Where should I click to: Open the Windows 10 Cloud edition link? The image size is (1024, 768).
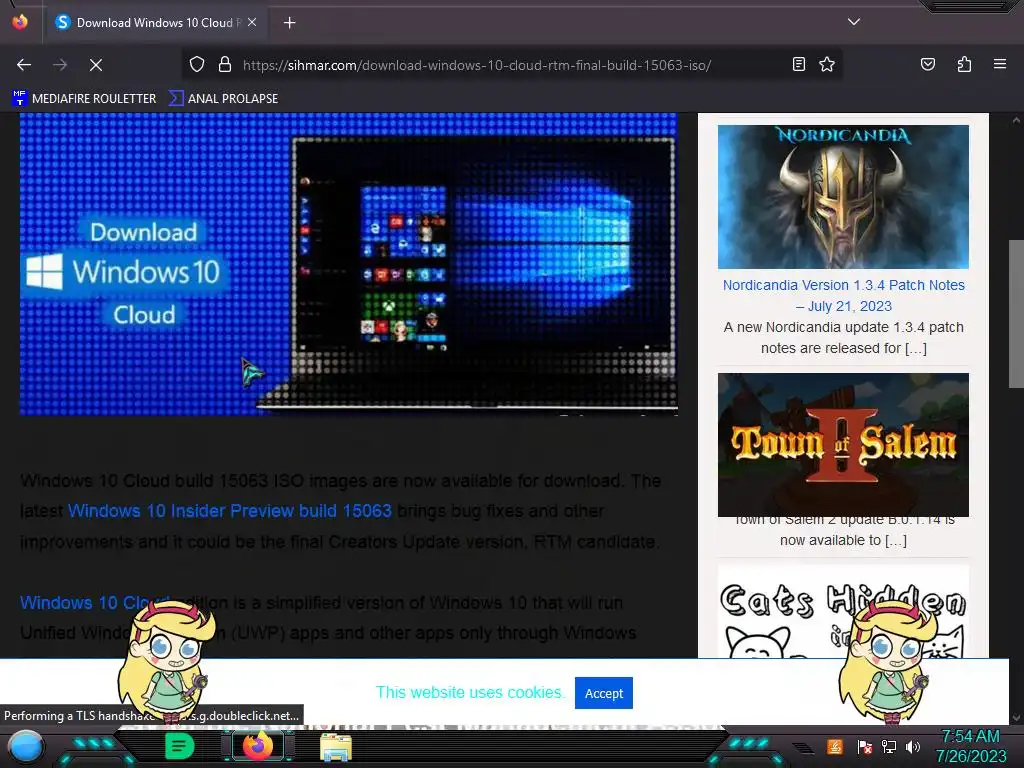pos(95,602)
